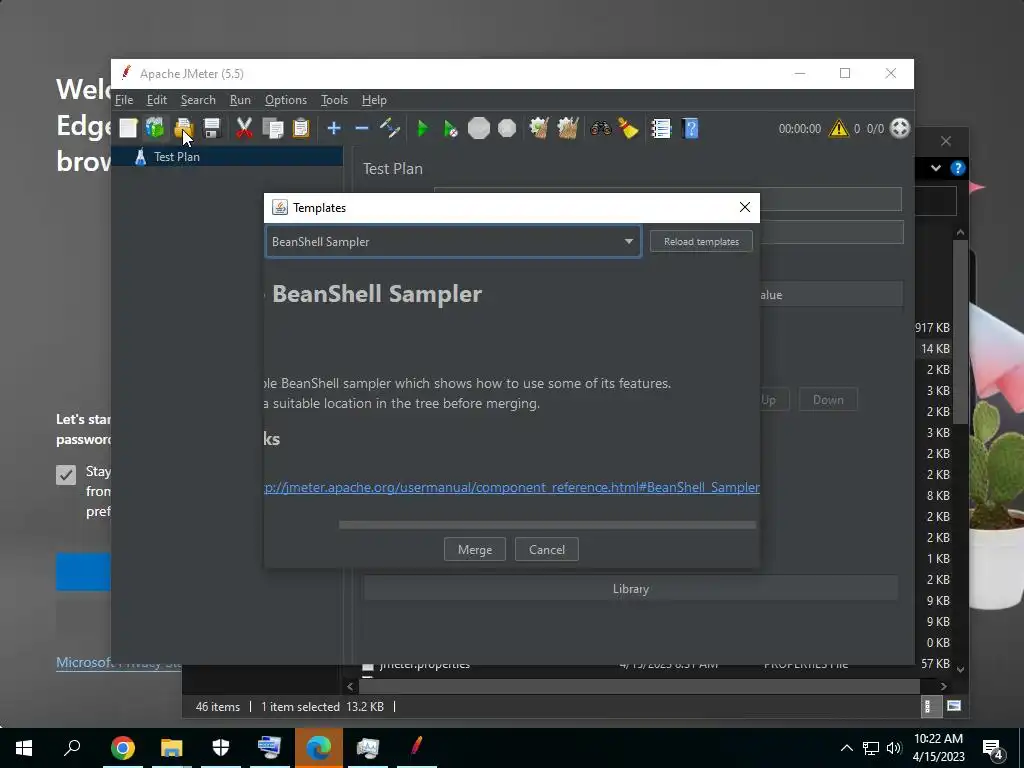Toggle the Stay checkbox in Edge window
1024x768 pixels.
(66, 475)
